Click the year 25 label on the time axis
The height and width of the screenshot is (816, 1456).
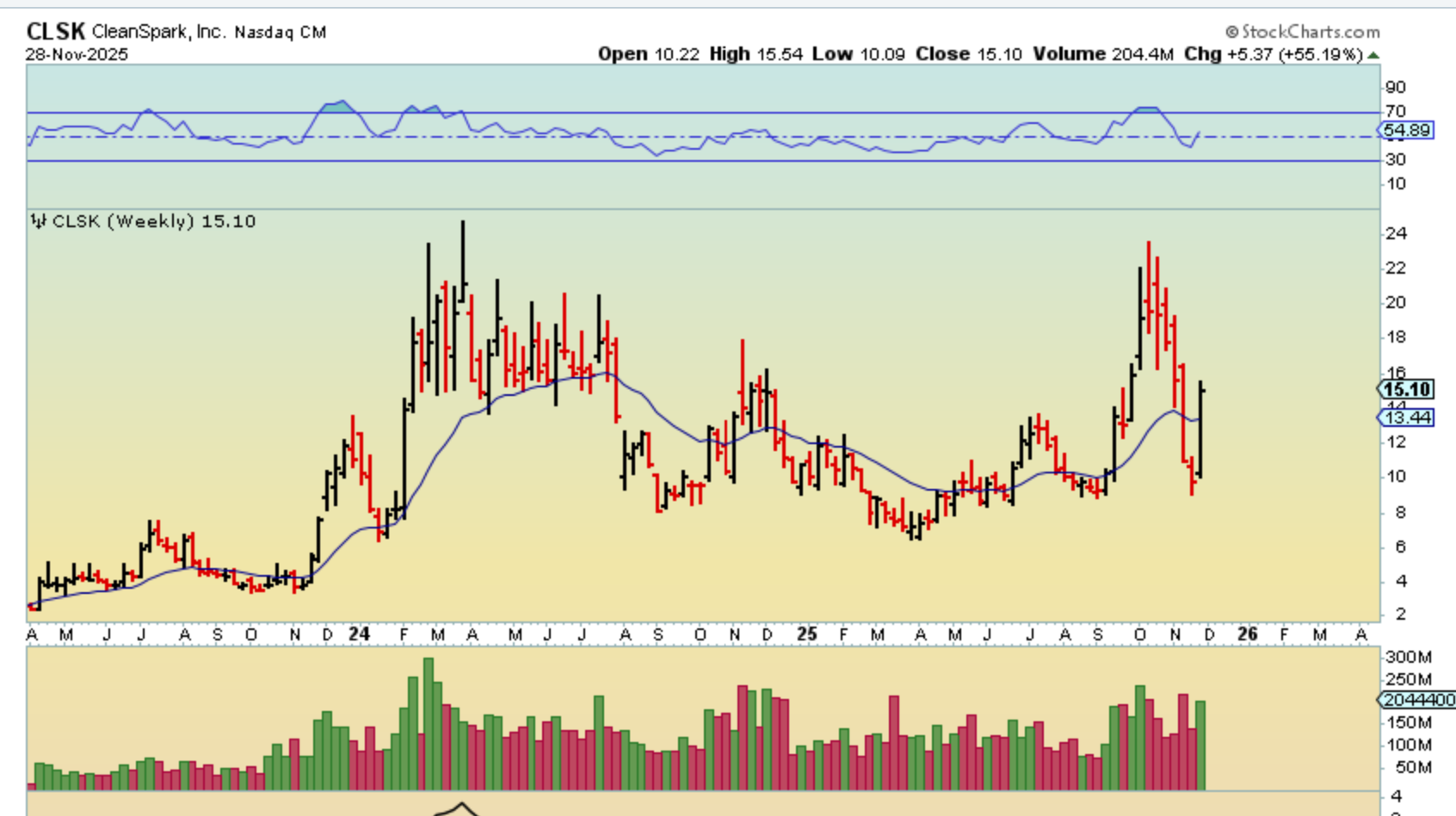[806, 634]
